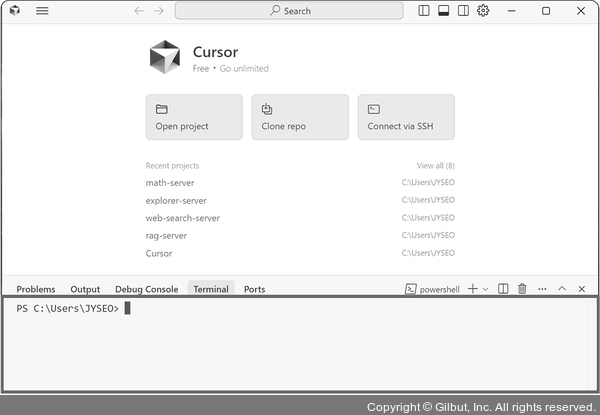The width and height of the screenshot is (600, 415).
Task: Toggle the secondary sidebar layout
Action: (x=463, y=11)
